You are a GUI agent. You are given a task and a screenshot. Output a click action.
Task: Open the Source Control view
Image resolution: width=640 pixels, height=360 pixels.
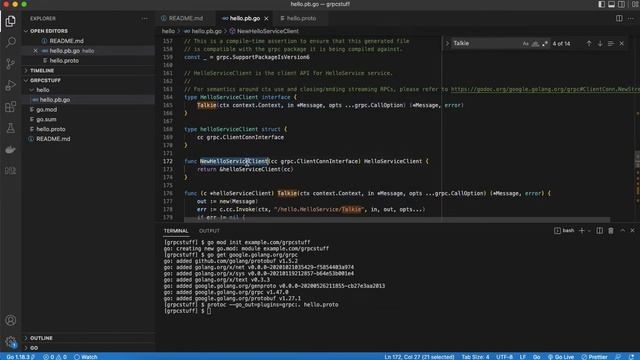click(x=11, y=64)
